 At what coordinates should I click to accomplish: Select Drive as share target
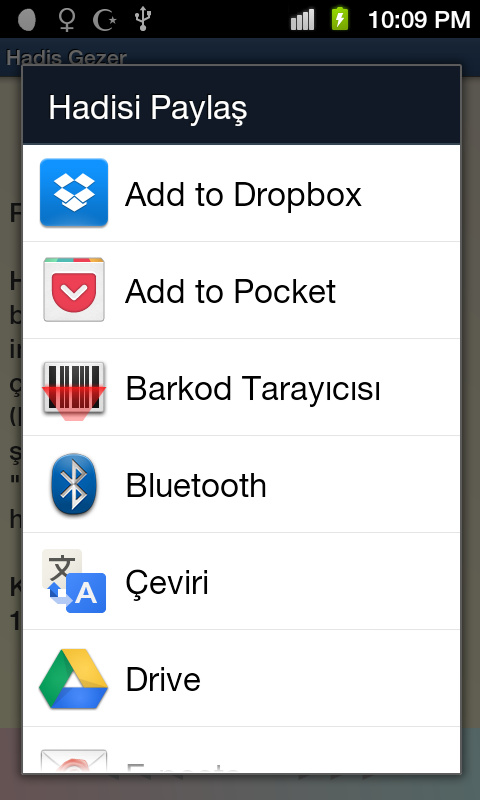[241, 678]
